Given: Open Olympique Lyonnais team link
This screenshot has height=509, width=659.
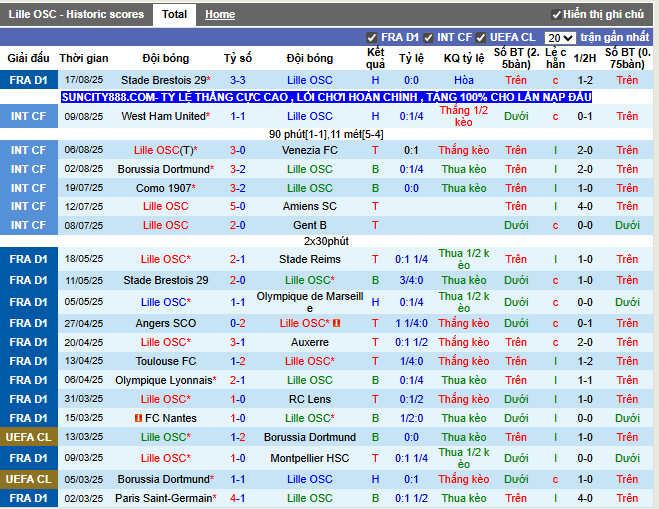Looking at the screenshot, I should click(163, 380).
